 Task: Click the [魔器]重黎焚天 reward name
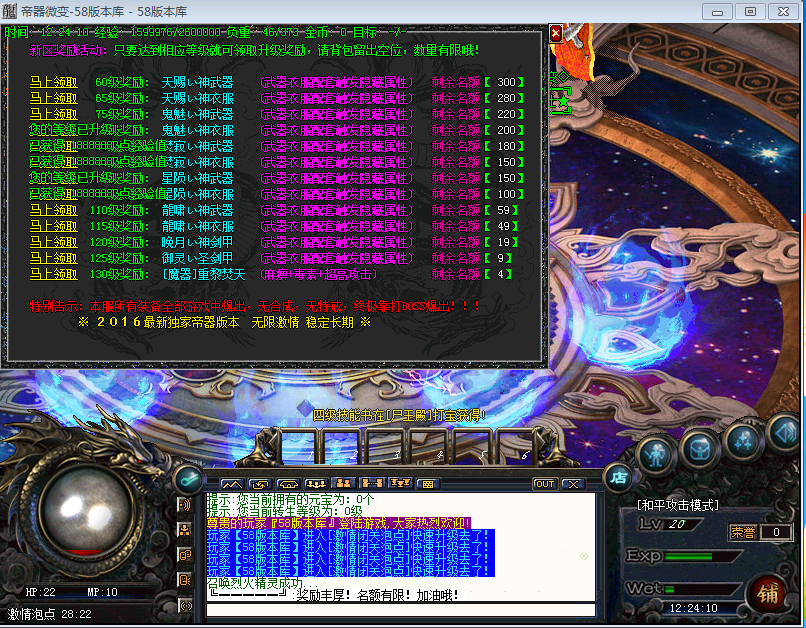pos(204,274)
